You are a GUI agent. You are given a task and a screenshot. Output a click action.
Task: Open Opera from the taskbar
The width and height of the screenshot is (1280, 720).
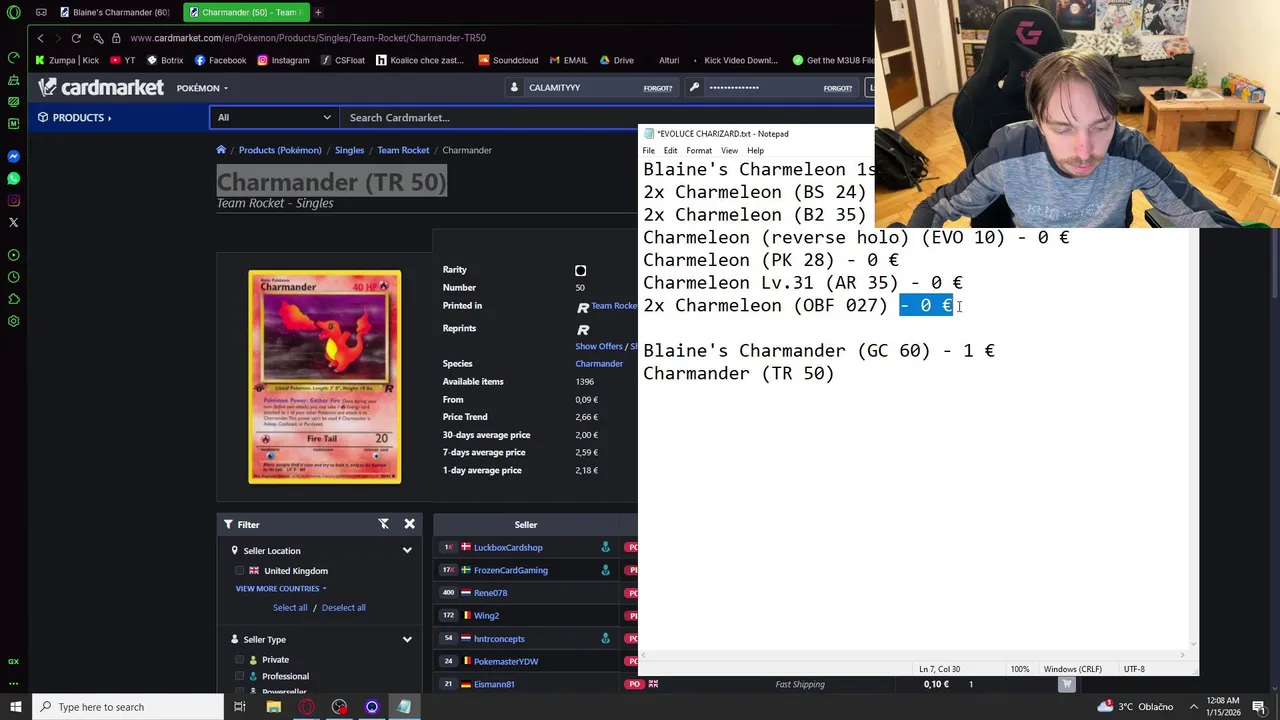[x=306, y=707]
